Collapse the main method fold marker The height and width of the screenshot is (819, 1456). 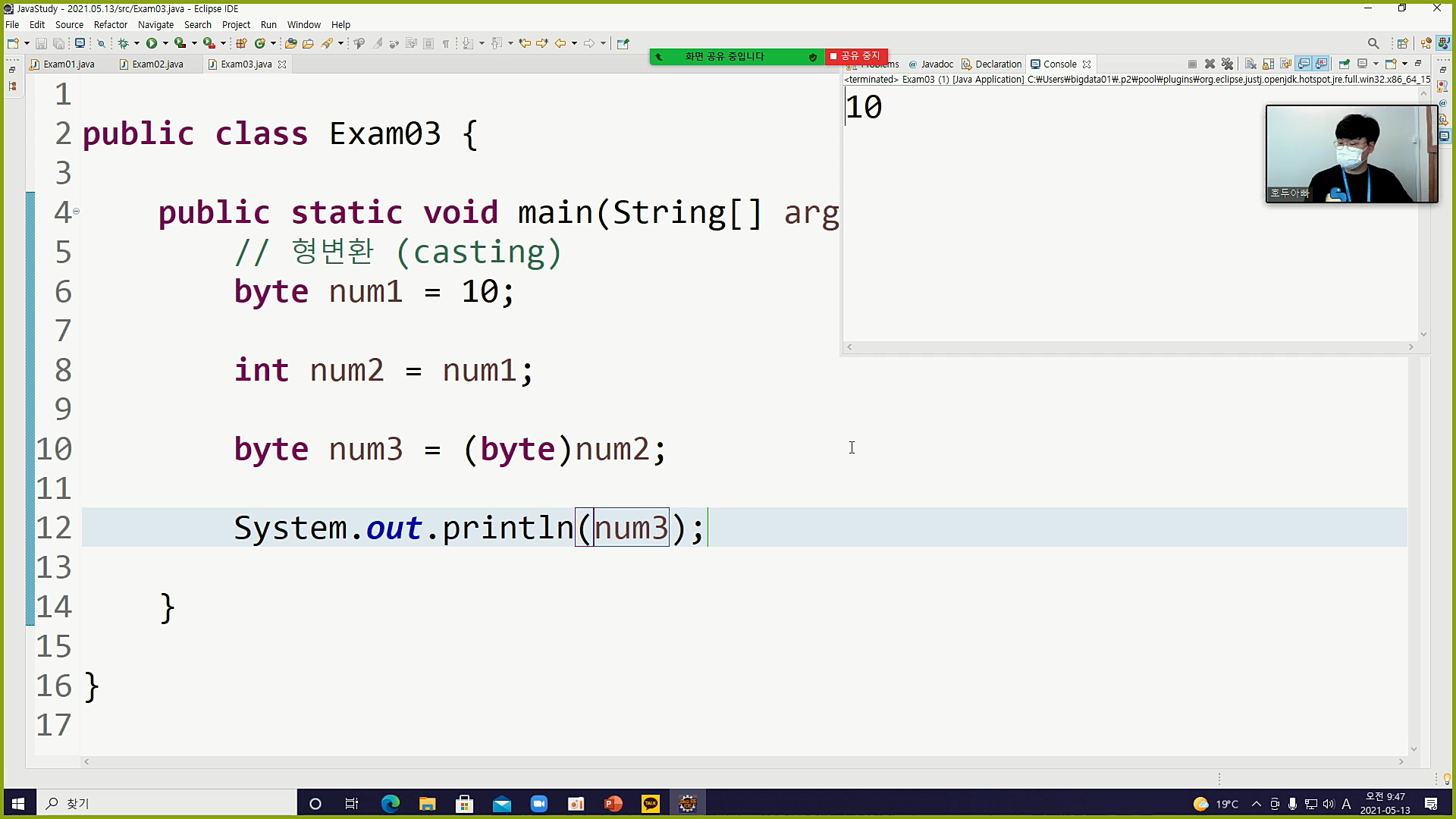tap(76, 212)
